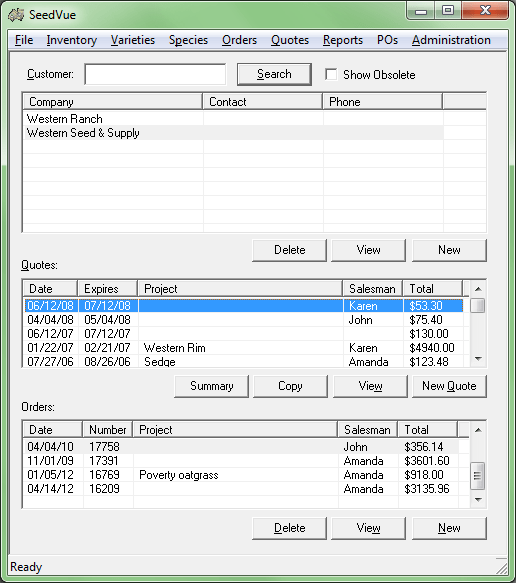This screenshot has width=516, height=583.
Task: Open the Varieties menu
Action: point(133,40)
